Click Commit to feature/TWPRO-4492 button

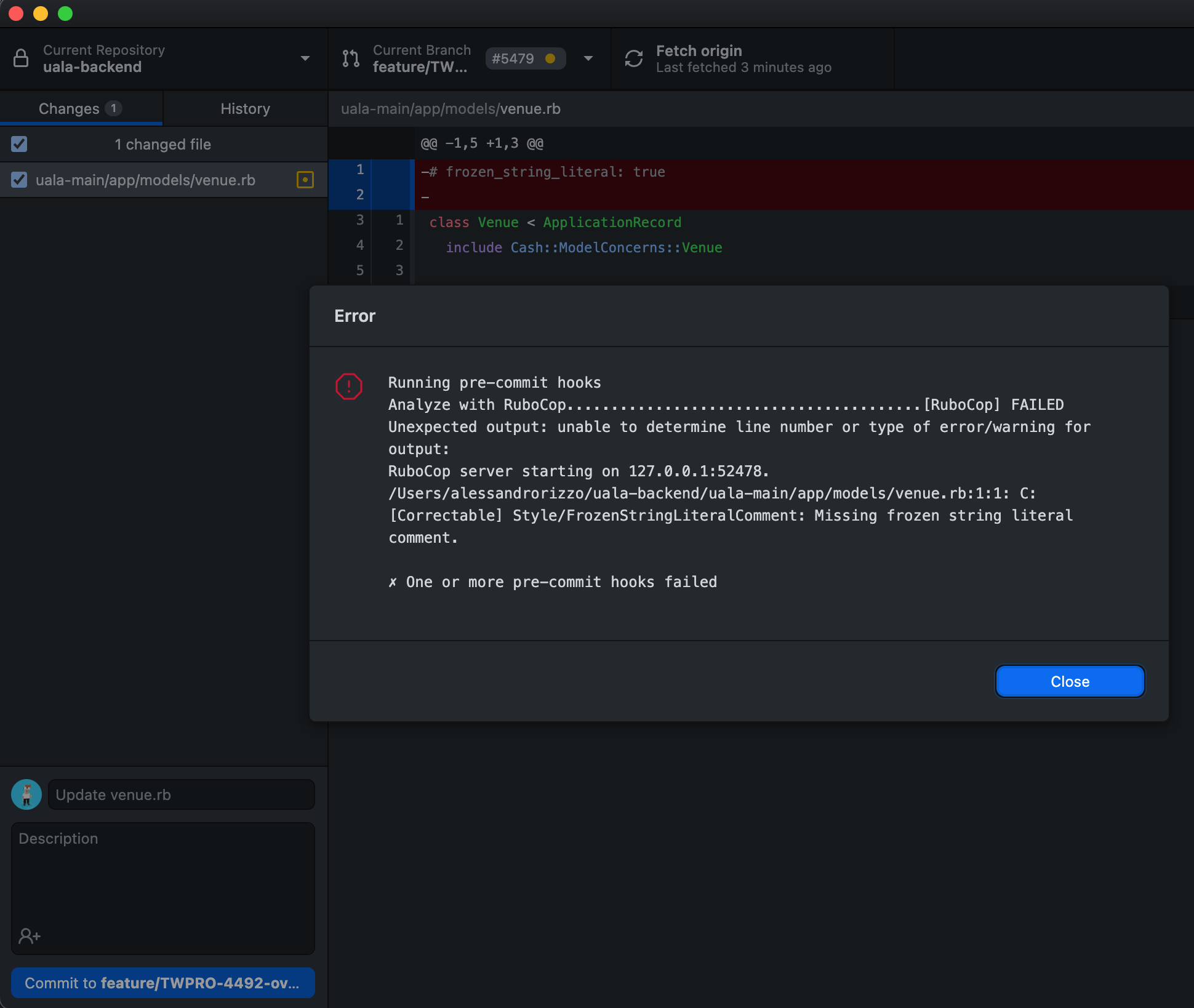tap(163, 983)
